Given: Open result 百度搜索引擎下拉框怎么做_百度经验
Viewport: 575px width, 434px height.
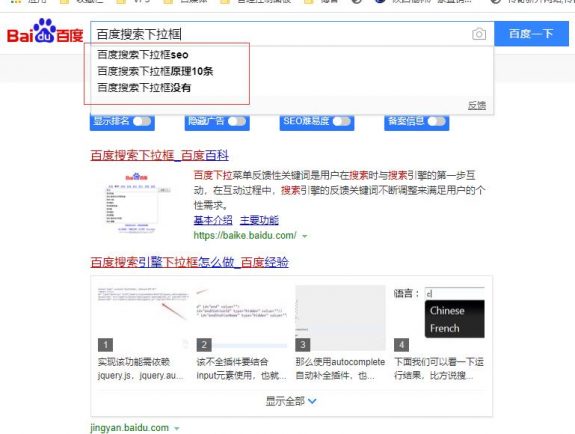Looking at the screenshot, I should tap(189, 262).
